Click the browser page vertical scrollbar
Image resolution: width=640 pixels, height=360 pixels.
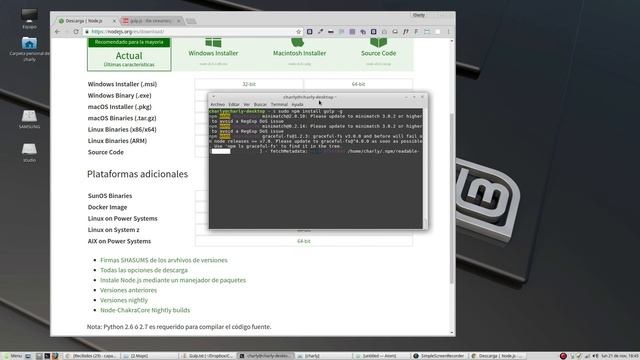coord(451,198)
